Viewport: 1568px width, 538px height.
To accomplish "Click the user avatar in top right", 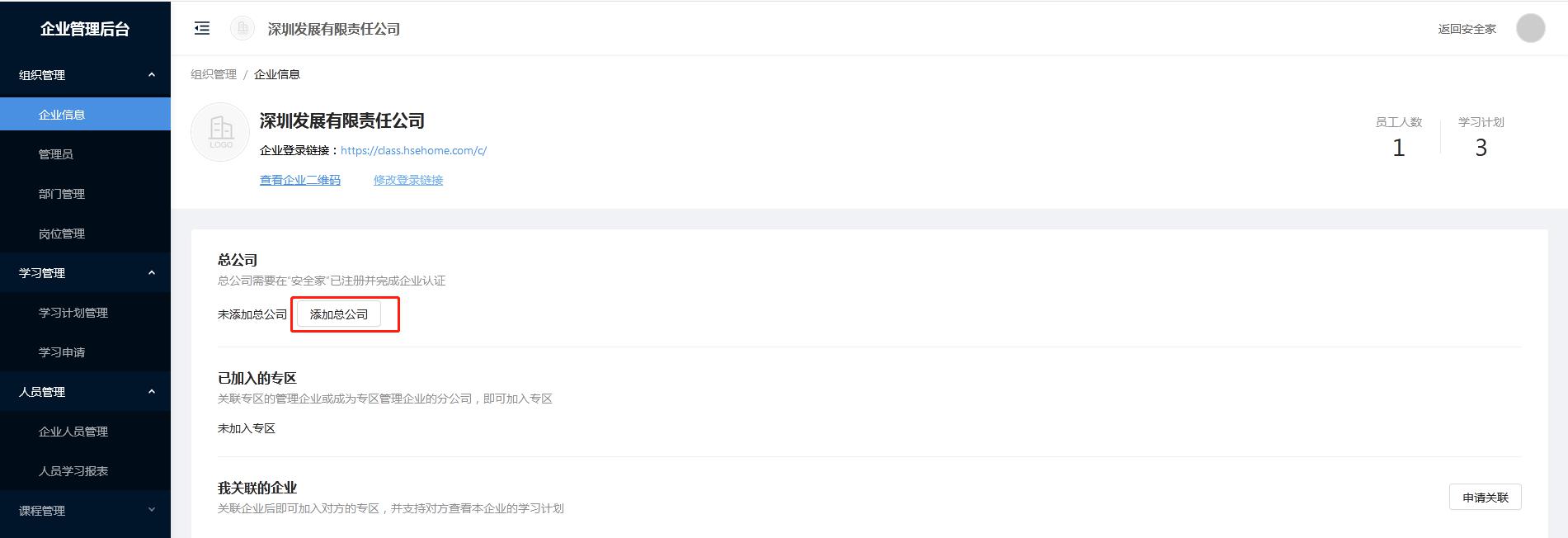I will tap(1530, 28).
